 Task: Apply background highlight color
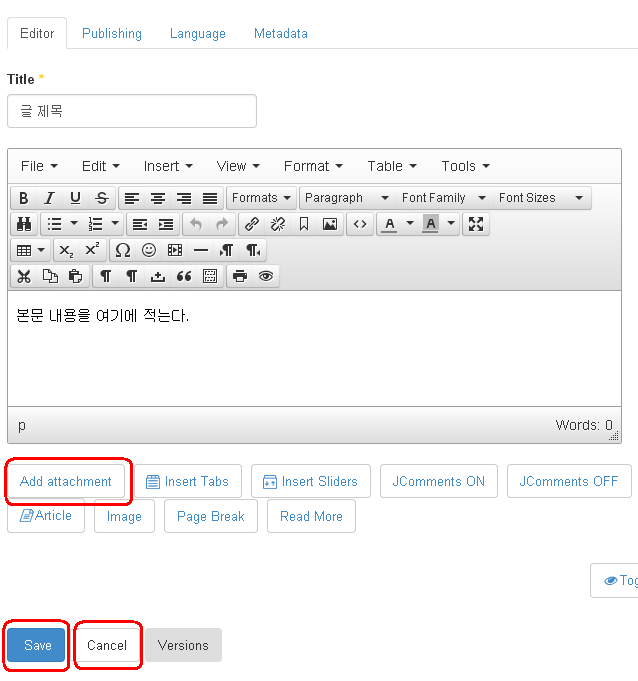[430, 224]
